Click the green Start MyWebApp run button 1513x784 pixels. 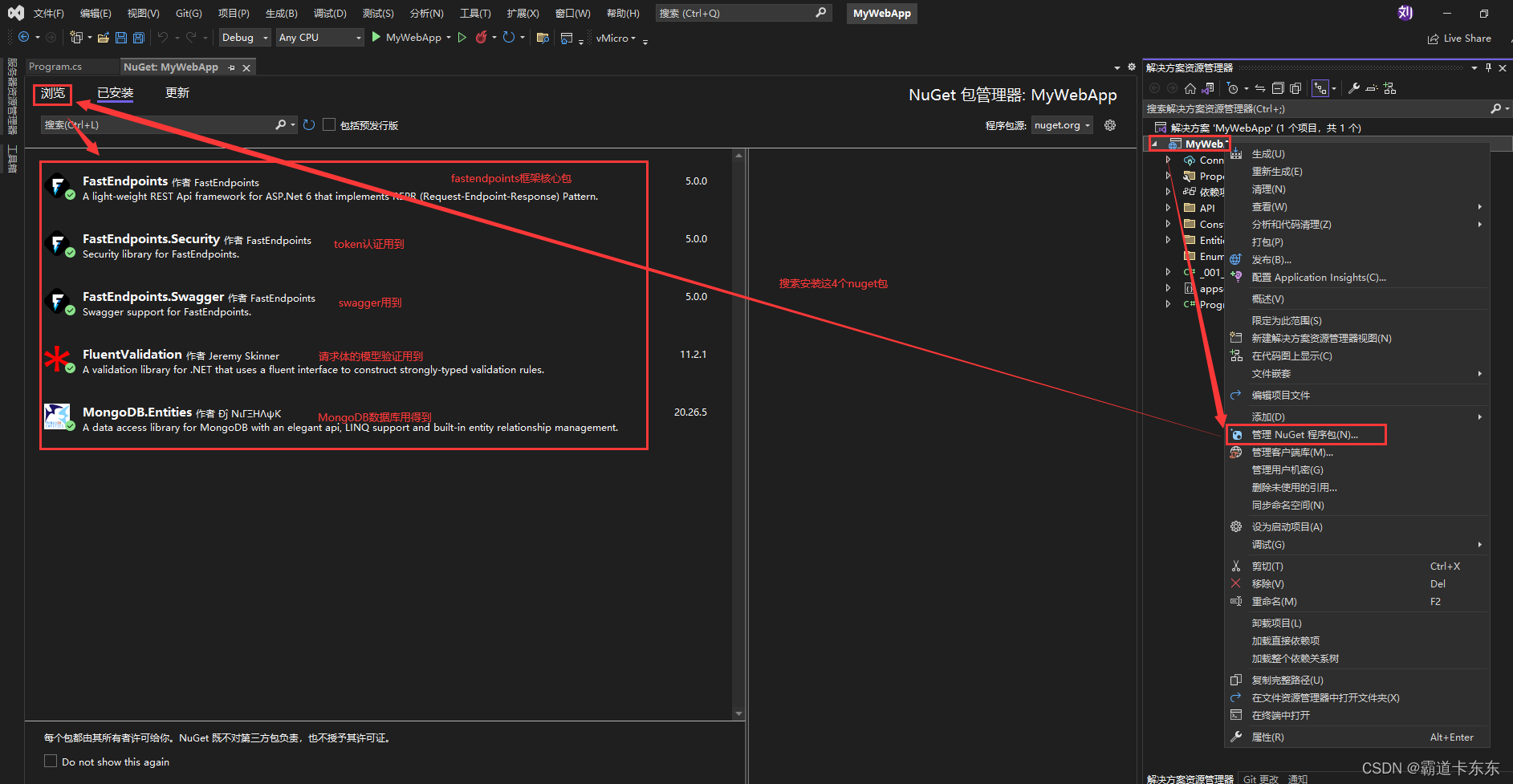click(376, 37)
